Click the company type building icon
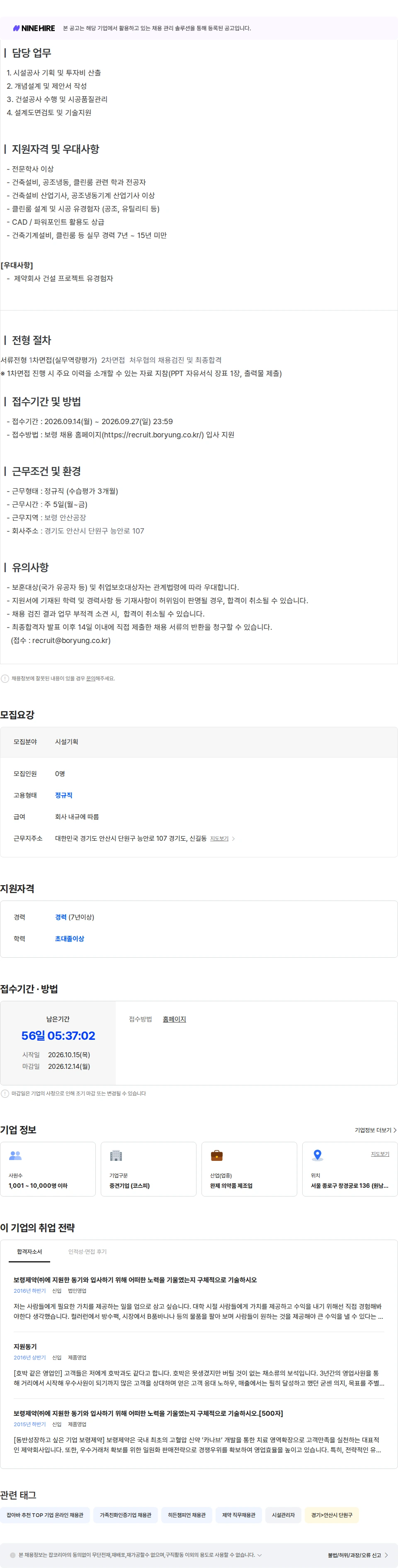The image size is (398, 1568). (x=116, y=1155)
